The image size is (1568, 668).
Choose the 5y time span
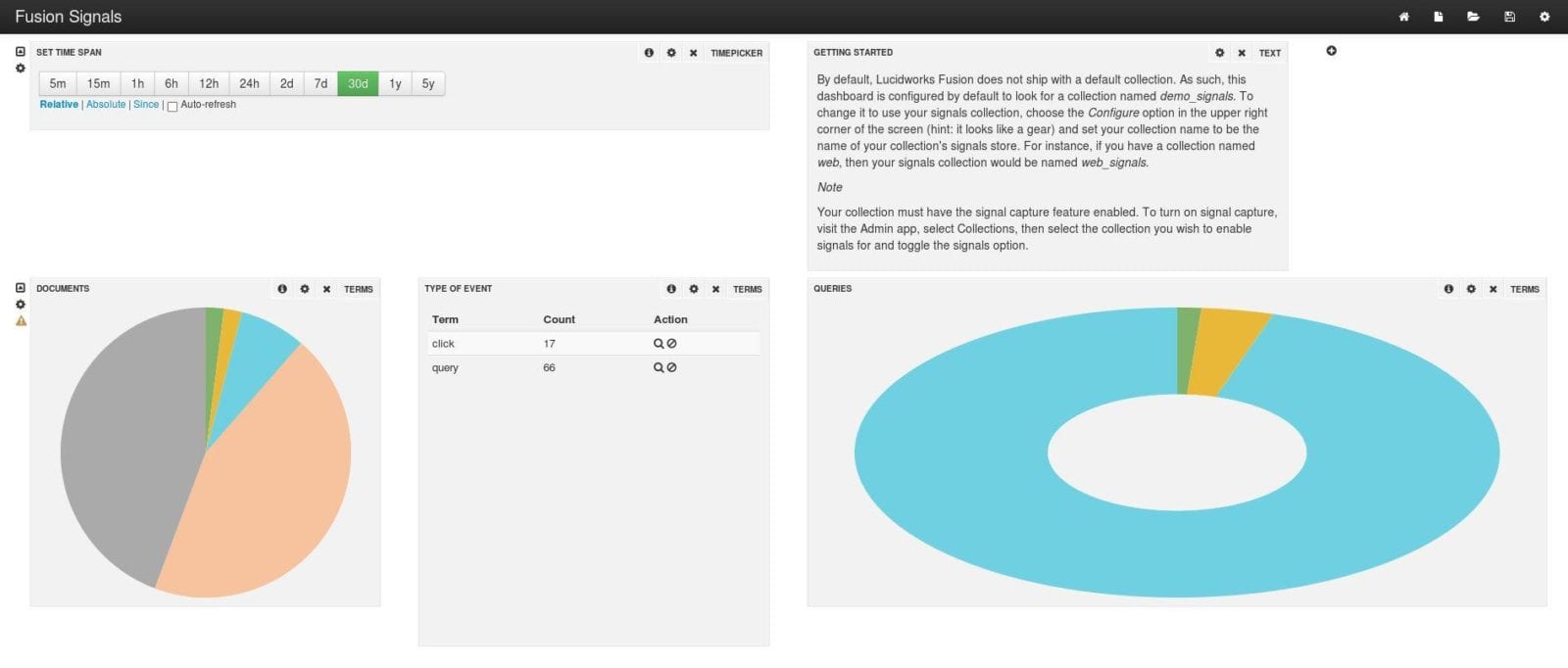(428, 83)
